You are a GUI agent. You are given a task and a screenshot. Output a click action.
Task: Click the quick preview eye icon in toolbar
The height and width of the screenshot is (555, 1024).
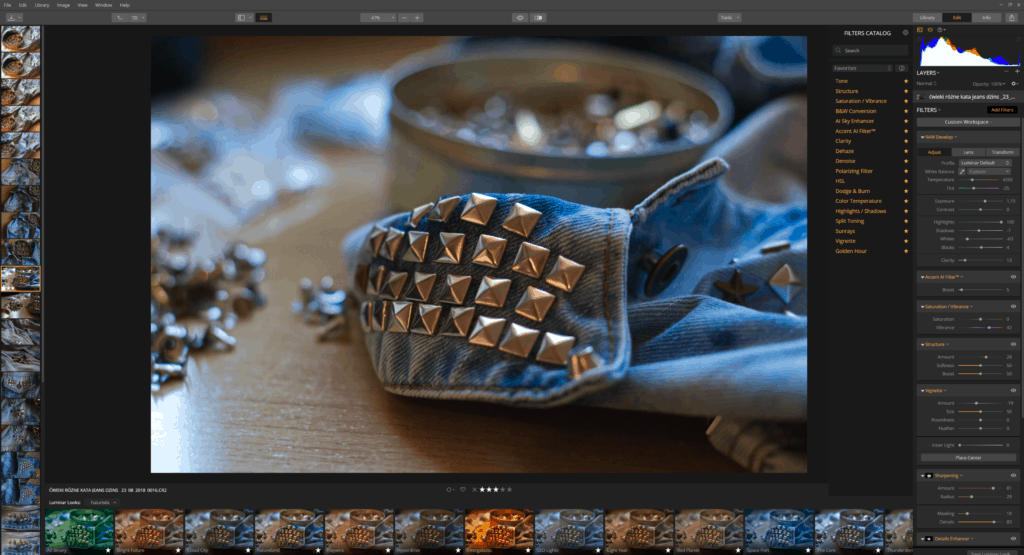(x=520, y=17)
